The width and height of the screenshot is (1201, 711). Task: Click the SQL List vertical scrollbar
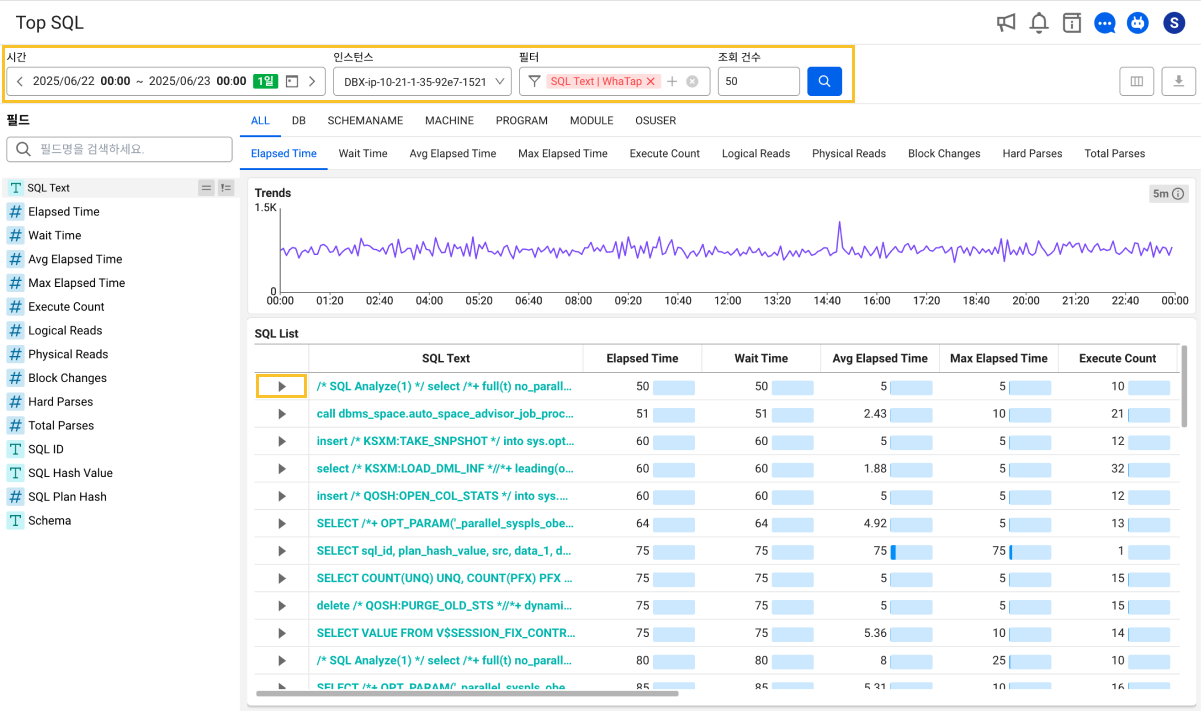tap(1185, 386)
